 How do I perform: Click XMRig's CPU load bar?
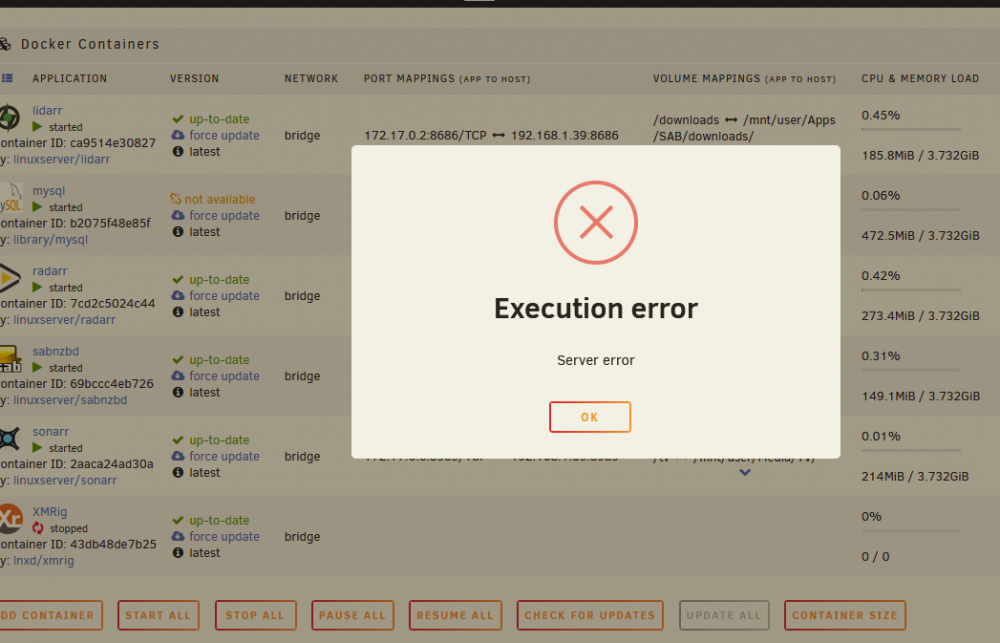coord(911,531)
